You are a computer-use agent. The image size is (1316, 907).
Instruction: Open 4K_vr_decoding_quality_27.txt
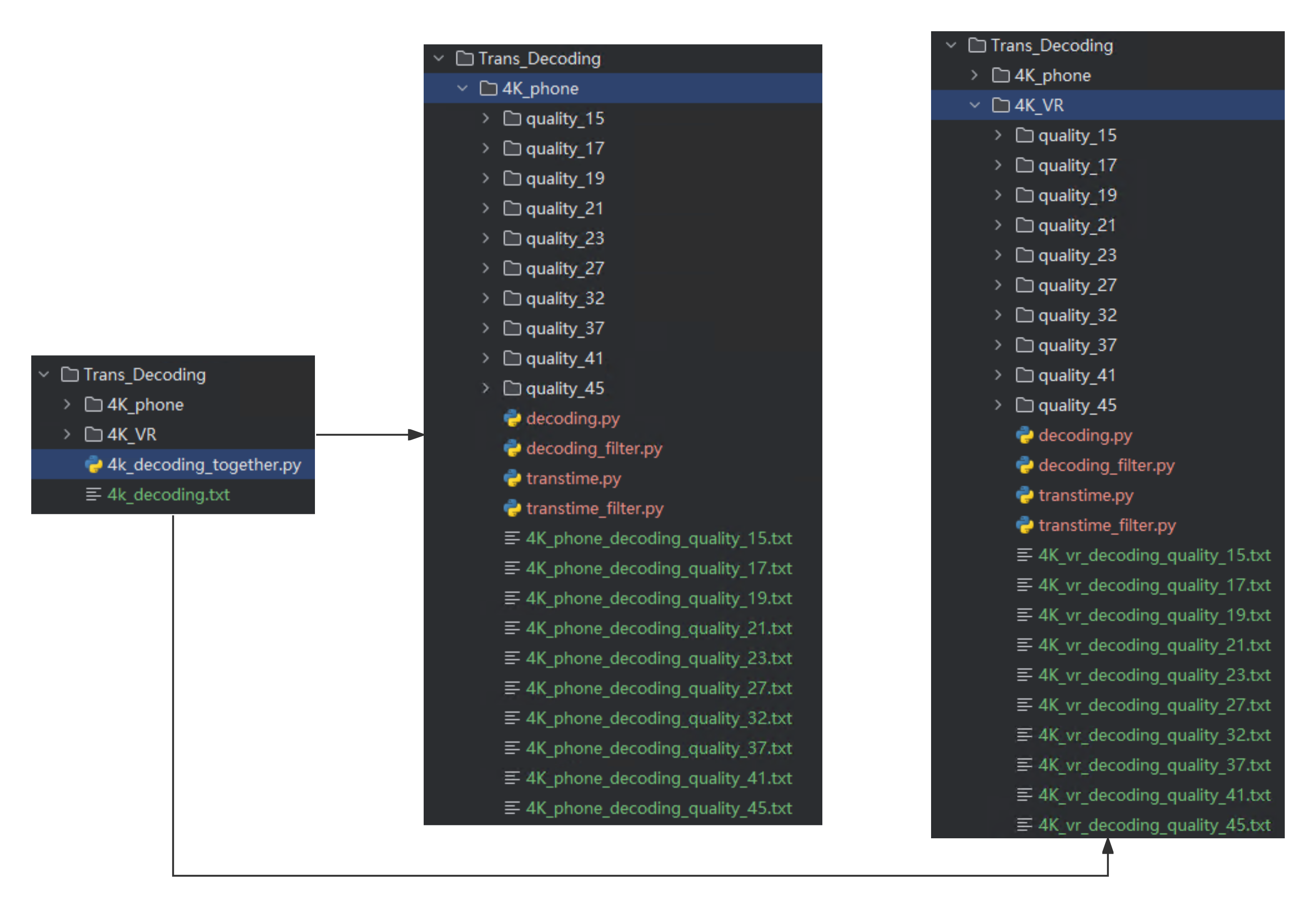pos(1154,705)
